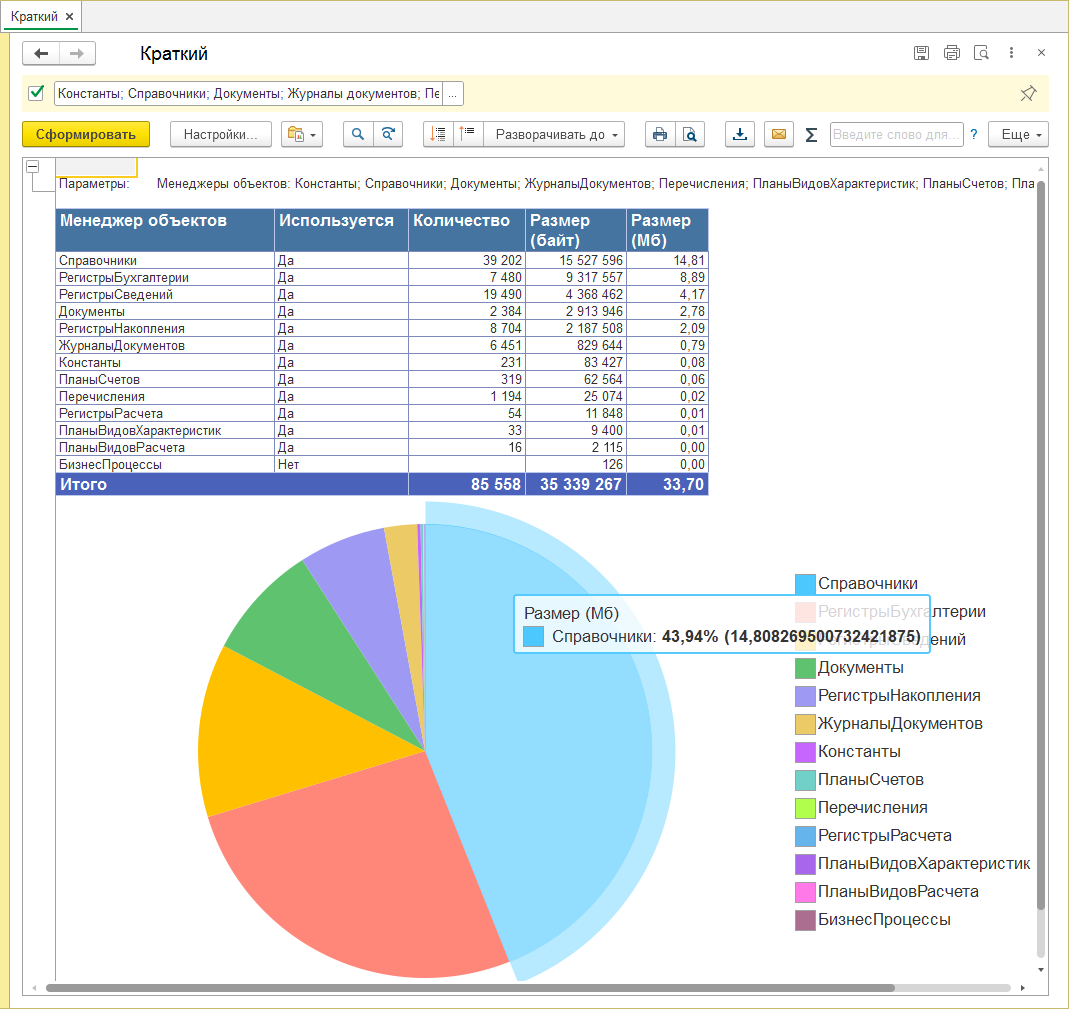
Task: Click the ЖурналыДокументов legend label
Action: 900,724
